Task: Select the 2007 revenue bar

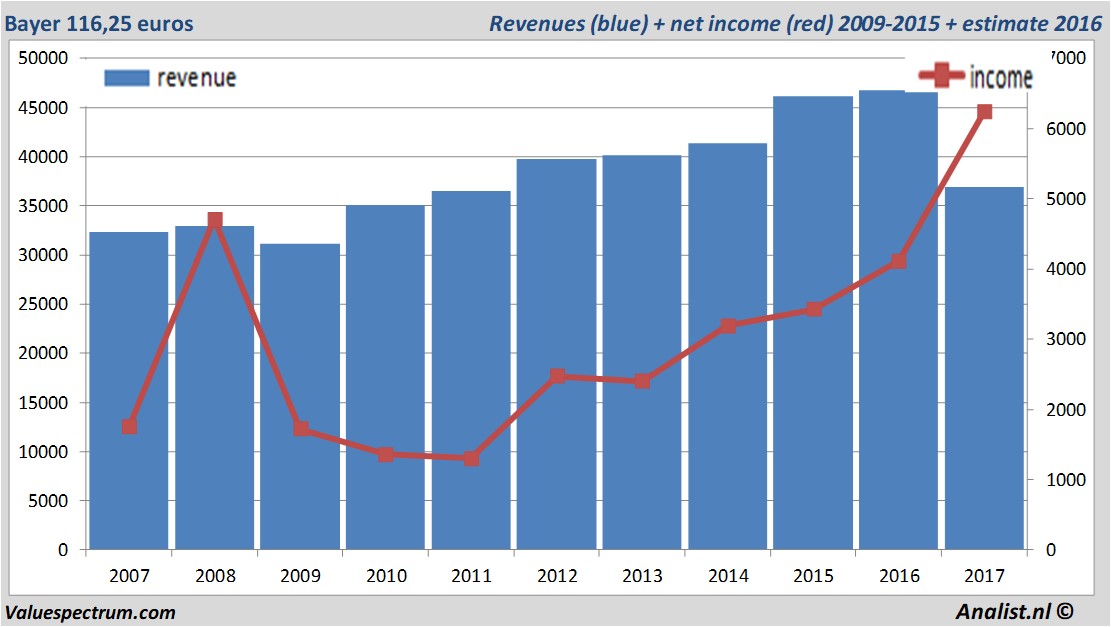Action: pos(129,390)
